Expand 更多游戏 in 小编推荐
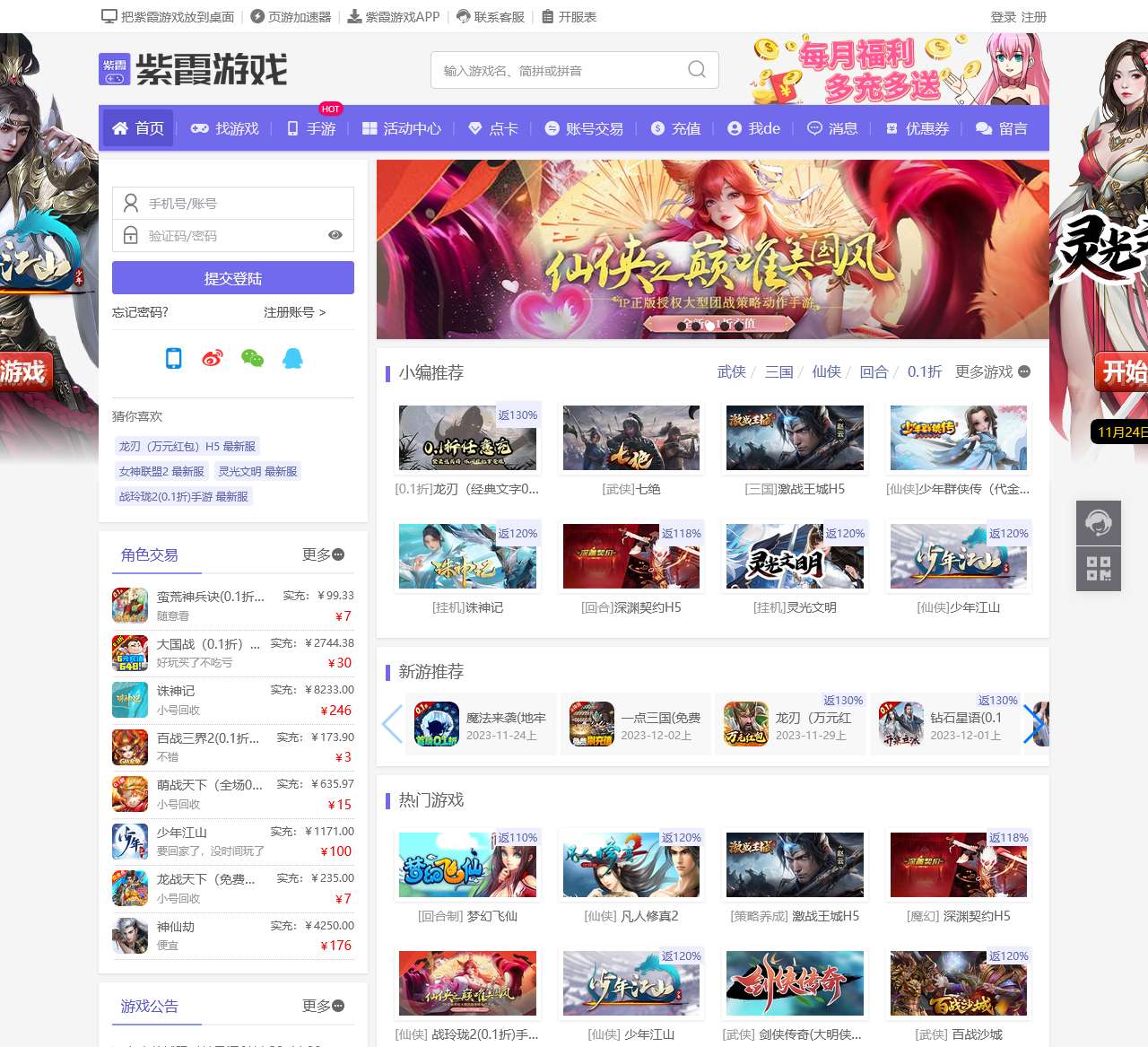The image size is (1148, 1047). click(993, 371)
